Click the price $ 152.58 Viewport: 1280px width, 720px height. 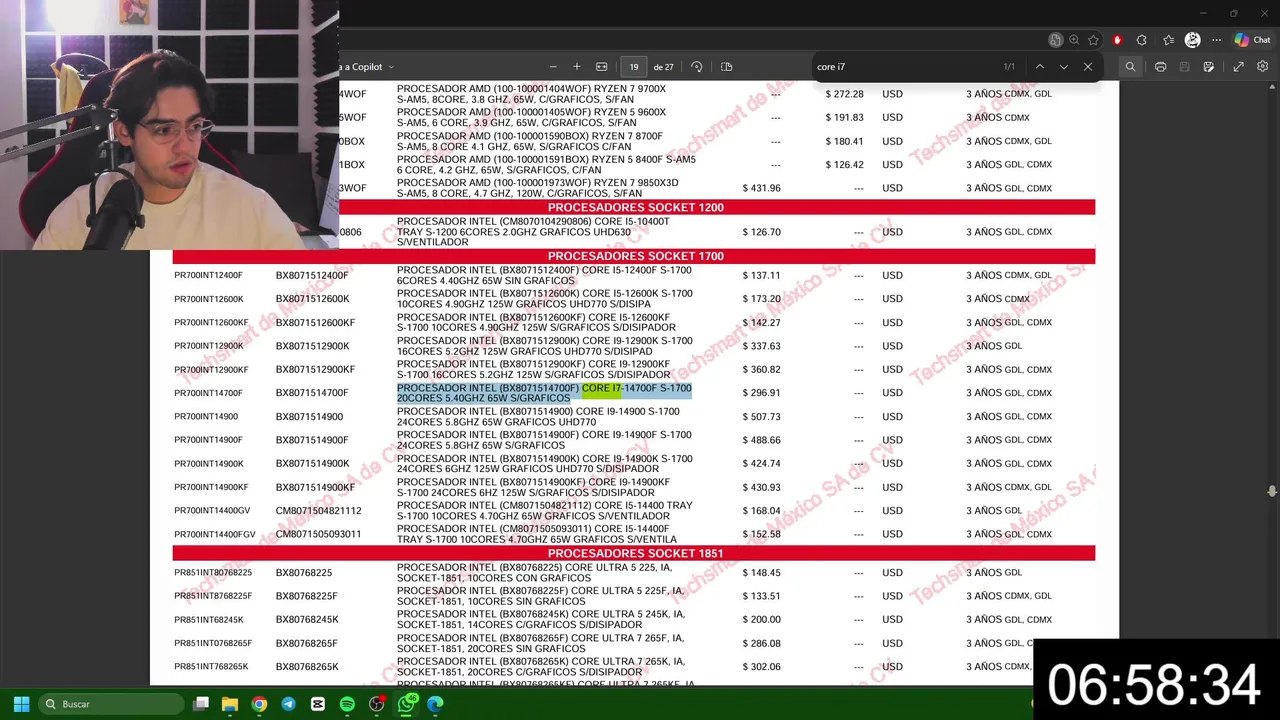tap(762, 534)
